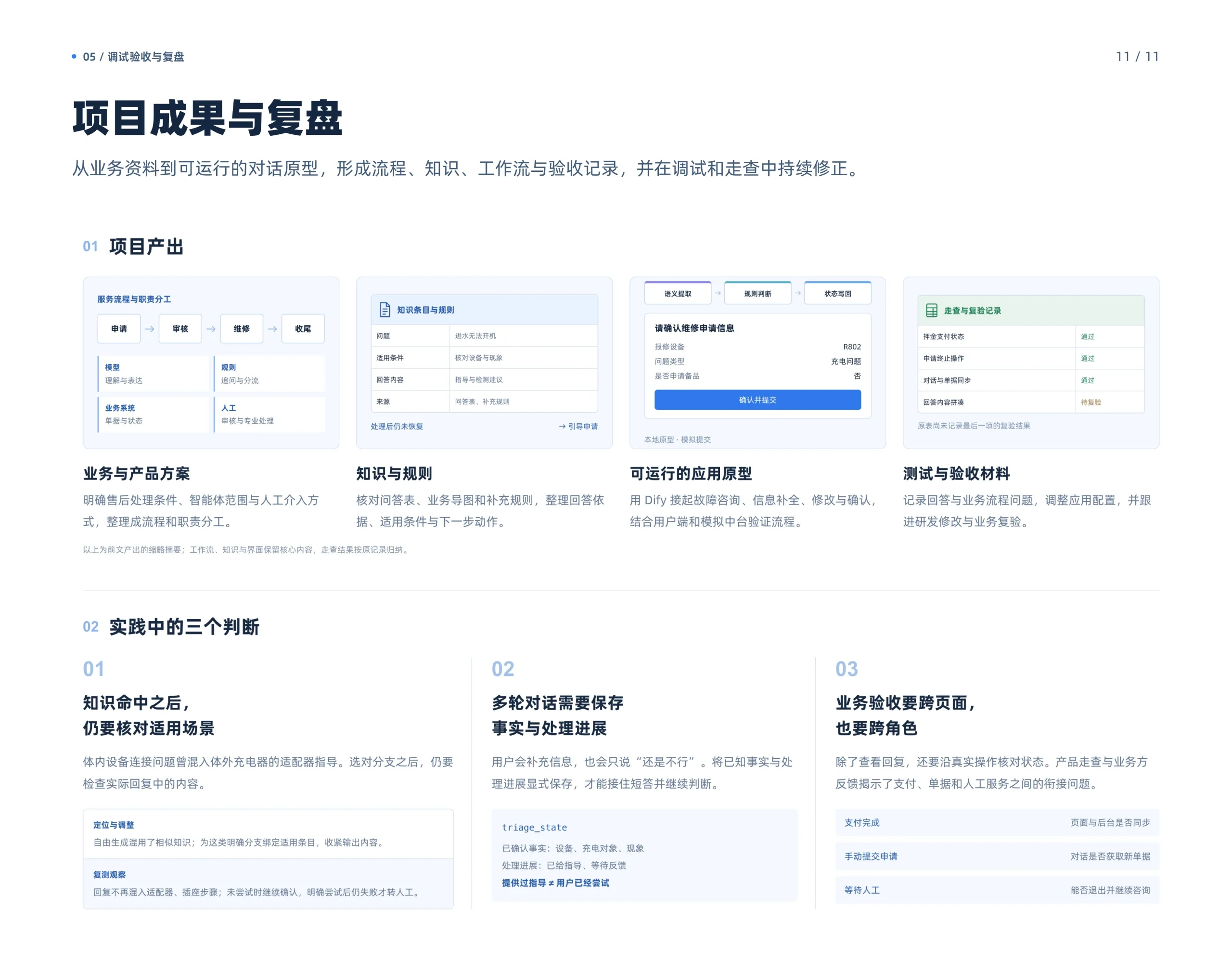Click the 05 / 调试验收与复盘 breadcrumb

click(133, 56)
